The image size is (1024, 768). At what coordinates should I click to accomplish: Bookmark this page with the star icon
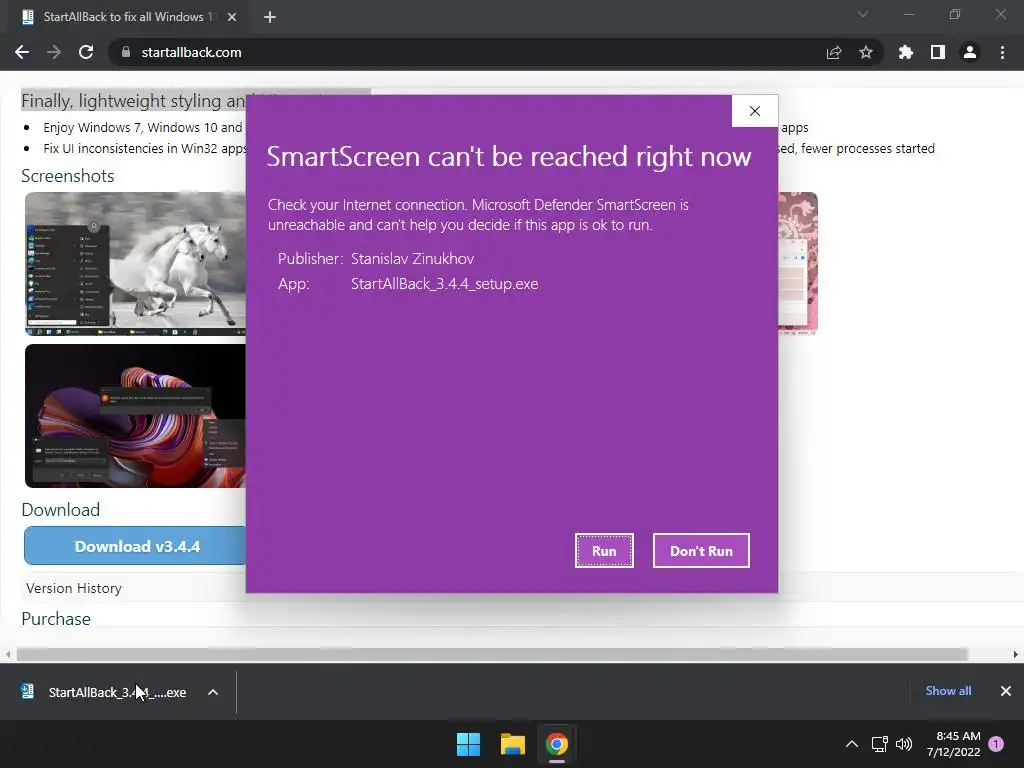[866, 52]
